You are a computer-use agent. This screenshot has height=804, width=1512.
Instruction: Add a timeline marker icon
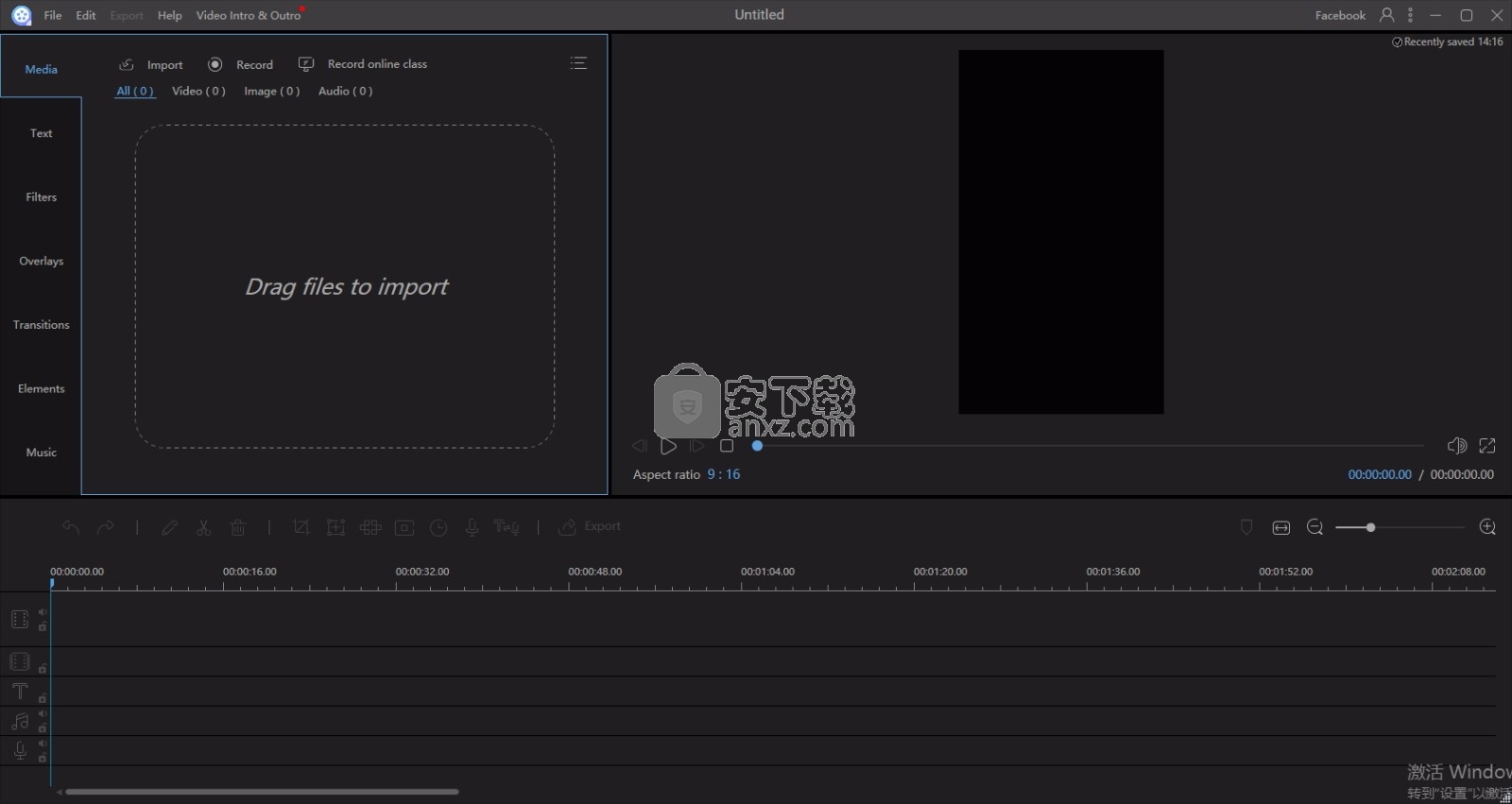pyautogui.click(x=1246, y=527)
